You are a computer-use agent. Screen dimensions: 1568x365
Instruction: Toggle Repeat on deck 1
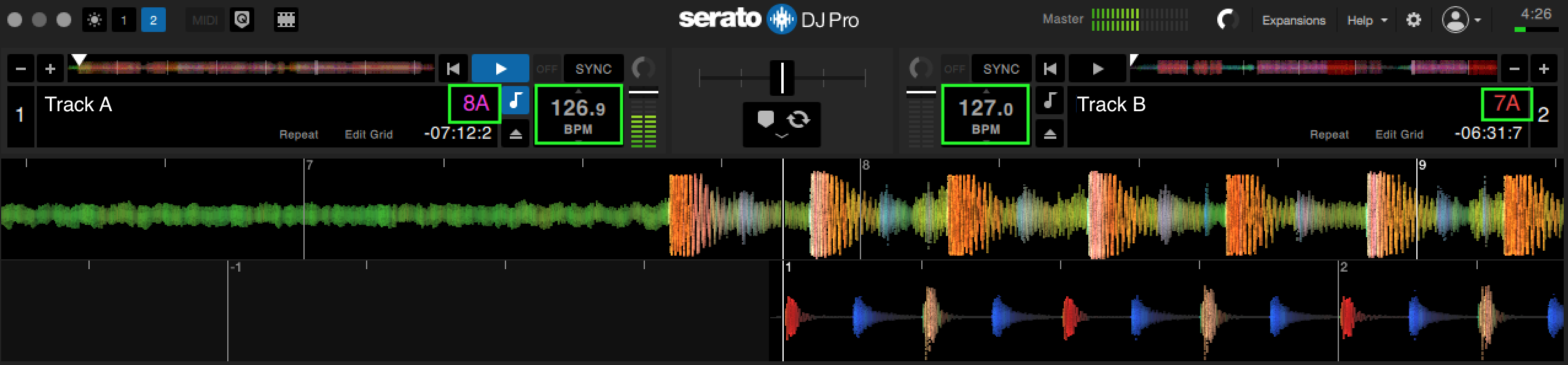pos(298,135)
